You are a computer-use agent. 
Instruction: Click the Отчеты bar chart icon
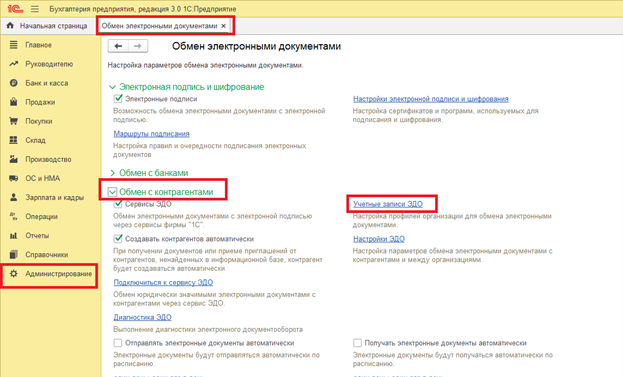click(14, 236)
